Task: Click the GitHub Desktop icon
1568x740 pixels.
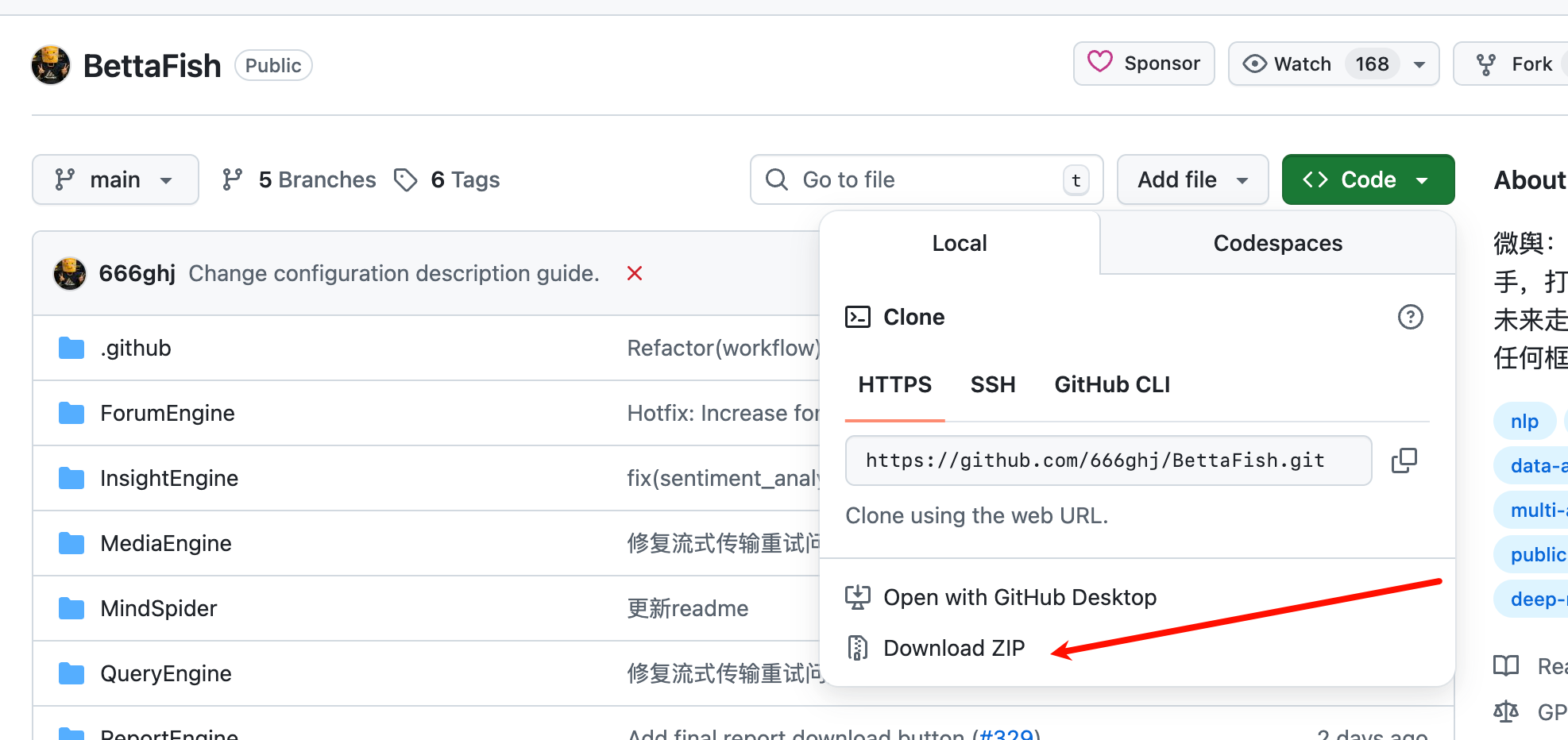Action: pos(857,597)
